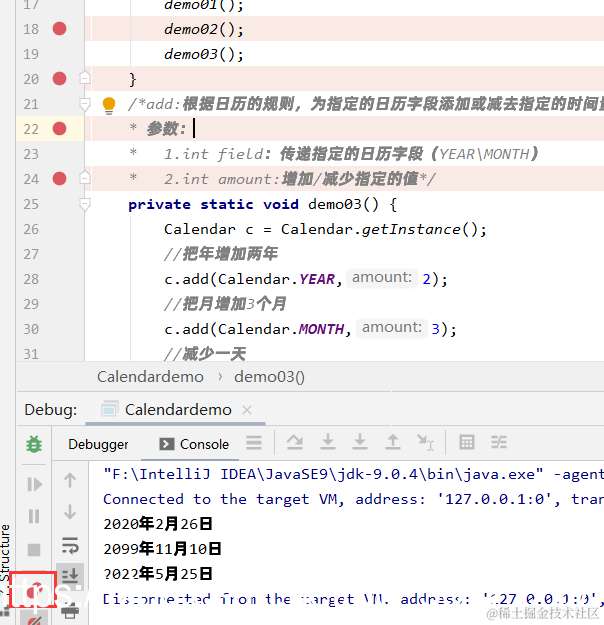
Task: Click the Stop square icon
Action: tap(34, 550)
